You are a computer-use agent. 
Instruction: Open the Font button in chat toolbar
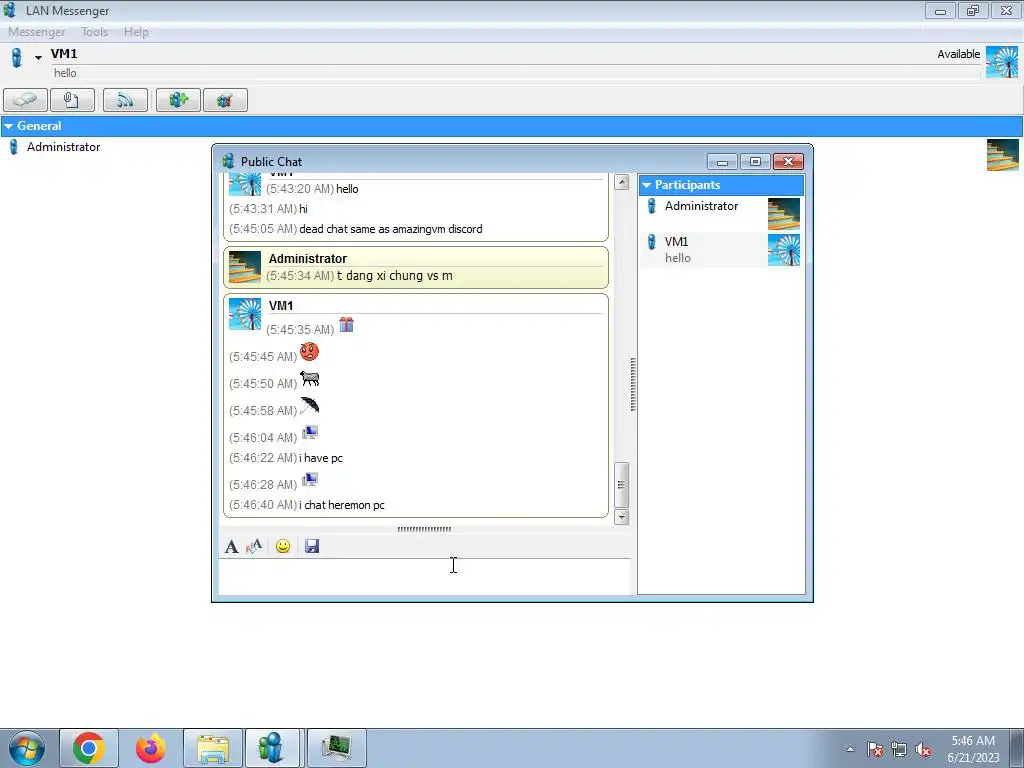point(231,547)
